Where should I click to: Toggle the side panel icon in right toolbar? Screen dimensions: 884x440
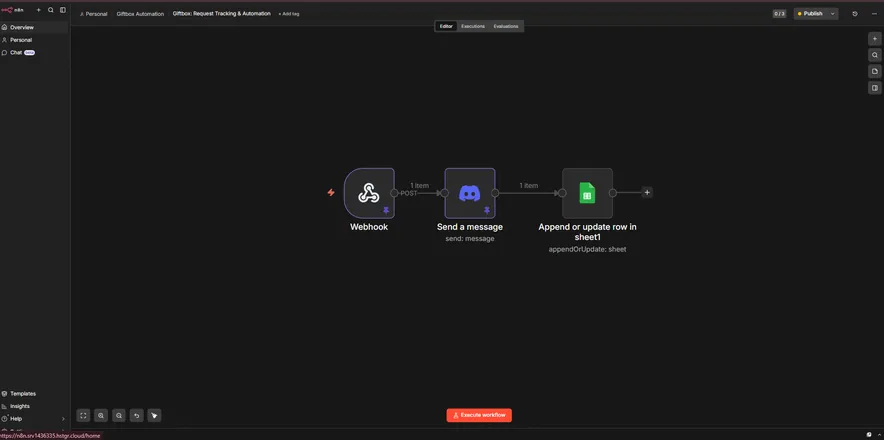(x=874, y=88)
